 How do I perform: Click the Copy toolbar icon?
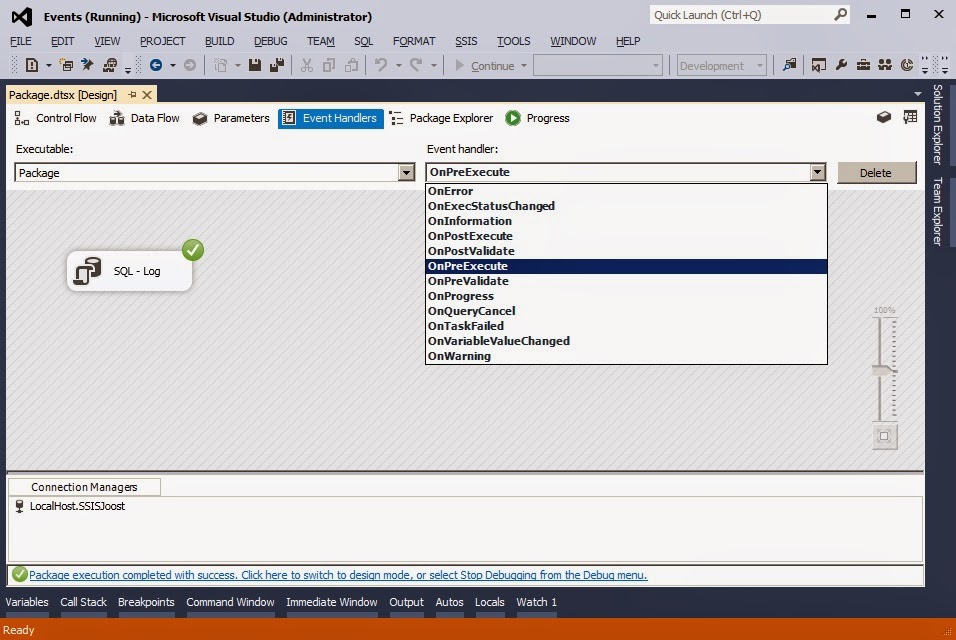[x=329, y=65]
